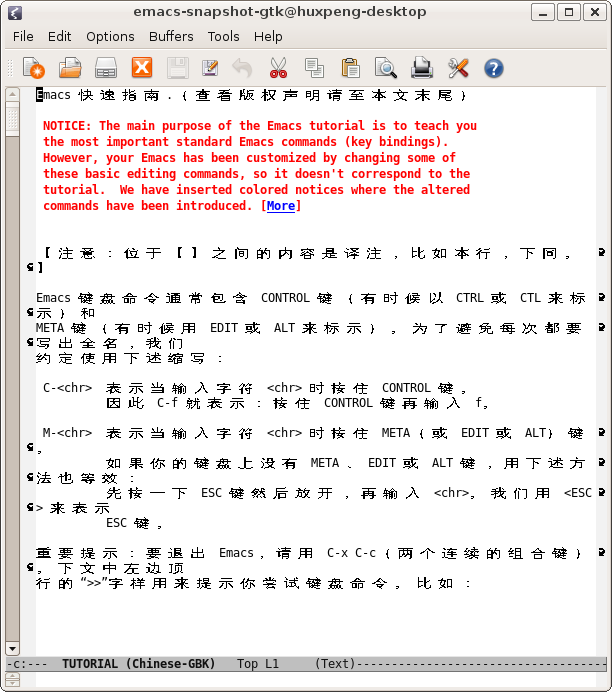Screen dimensions: 612x692
Task: Open the Help menu
Action: (x=268, y=36)
